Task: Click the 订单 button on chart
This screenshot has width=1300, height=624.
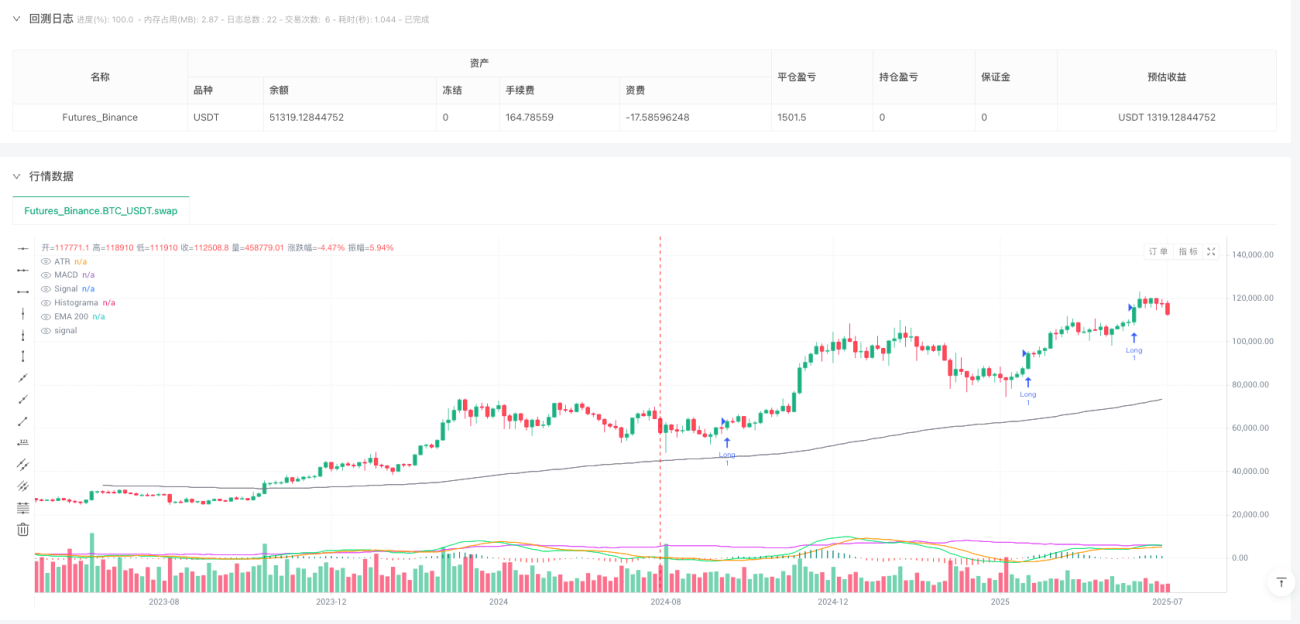Action: (x=1158, y=252)
